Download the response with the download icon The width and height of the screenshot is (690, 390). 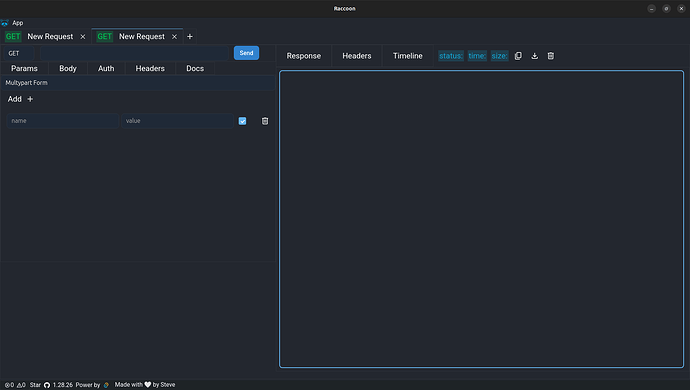pyautogui.click(x=535, y=56)
